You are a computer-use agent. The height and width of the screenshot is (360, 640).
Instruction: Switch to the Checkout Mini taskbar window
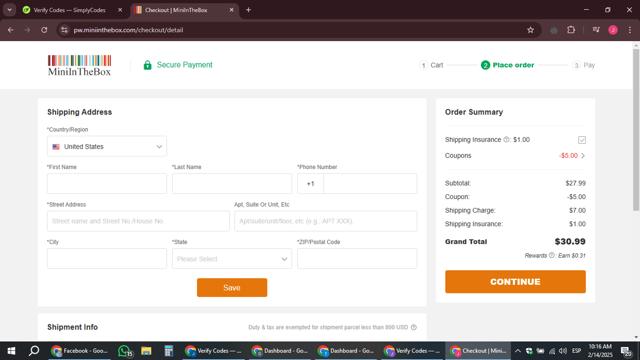(478, 351)
